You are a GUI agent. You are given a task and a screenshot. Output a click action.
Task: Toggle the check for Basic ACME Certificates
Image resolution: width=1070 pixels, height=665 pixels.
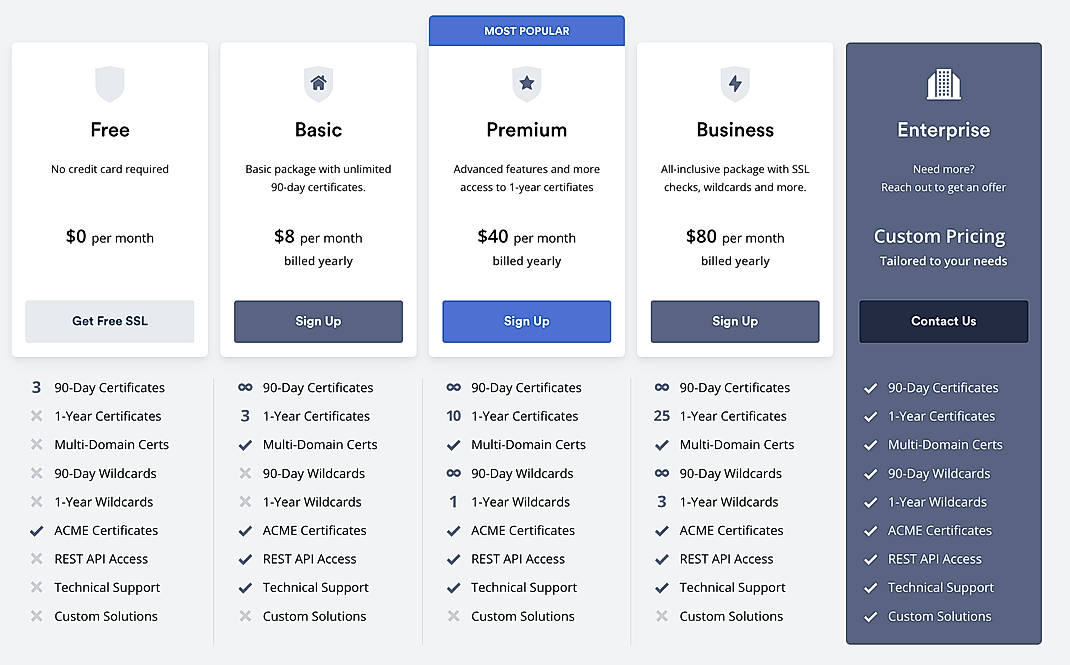click(245, 530)
